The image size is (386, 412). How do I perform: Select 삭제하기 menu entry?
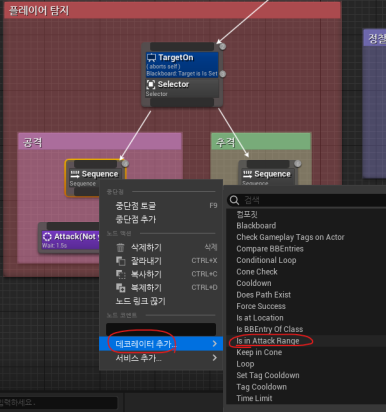(161, 247)
